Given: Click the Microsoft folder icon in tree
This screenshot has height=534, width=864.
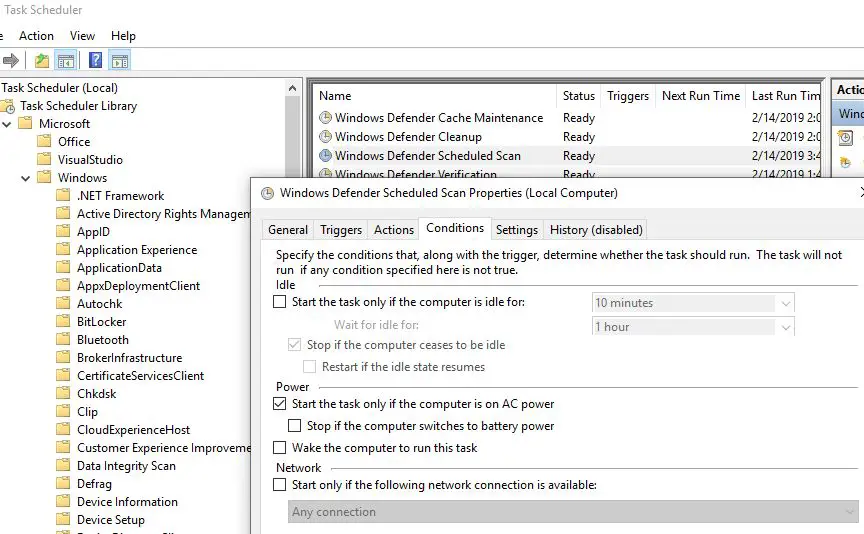Looking at the screenshot, I should click(25, 123).
